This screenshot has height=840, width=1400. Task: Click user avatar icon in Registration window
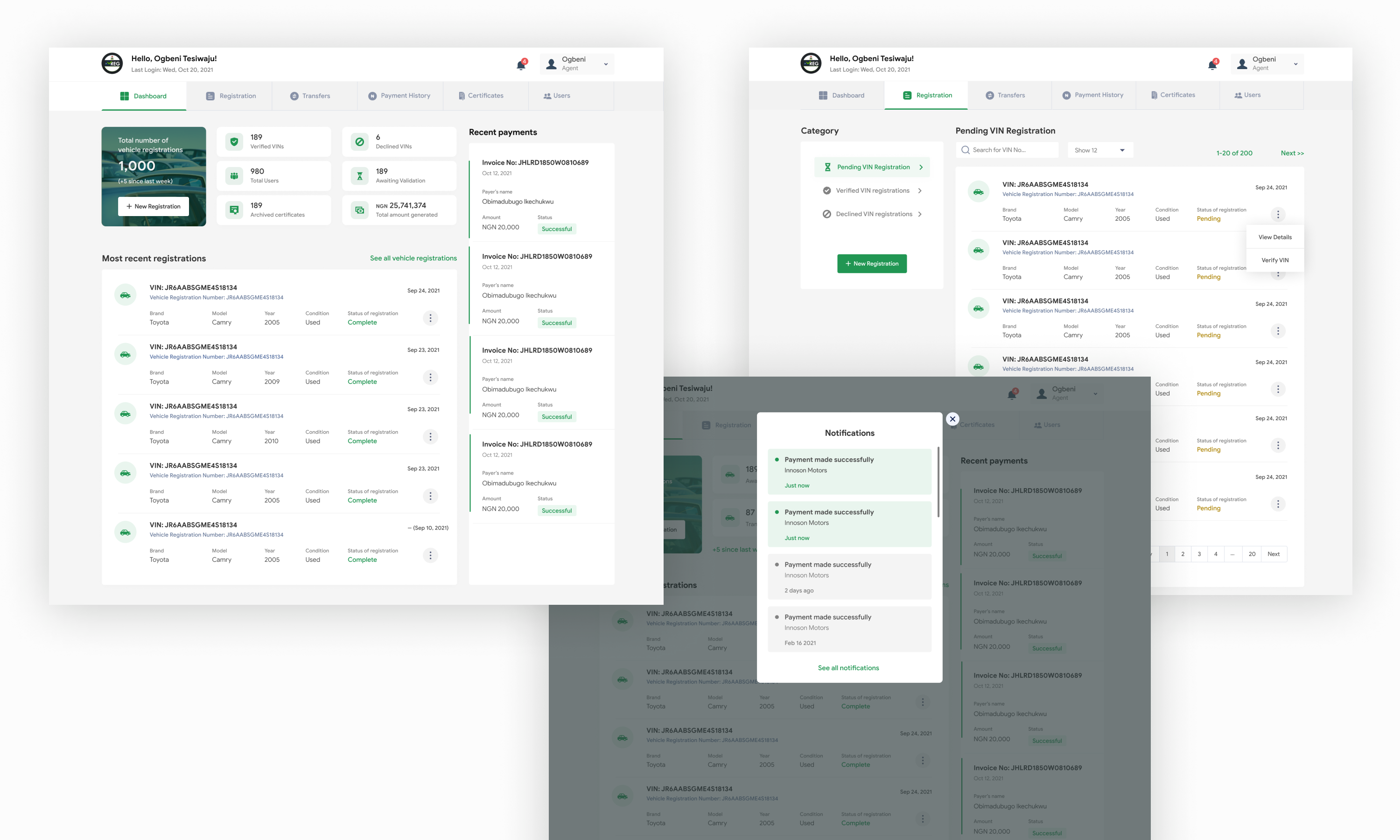tap(1242, 64)
